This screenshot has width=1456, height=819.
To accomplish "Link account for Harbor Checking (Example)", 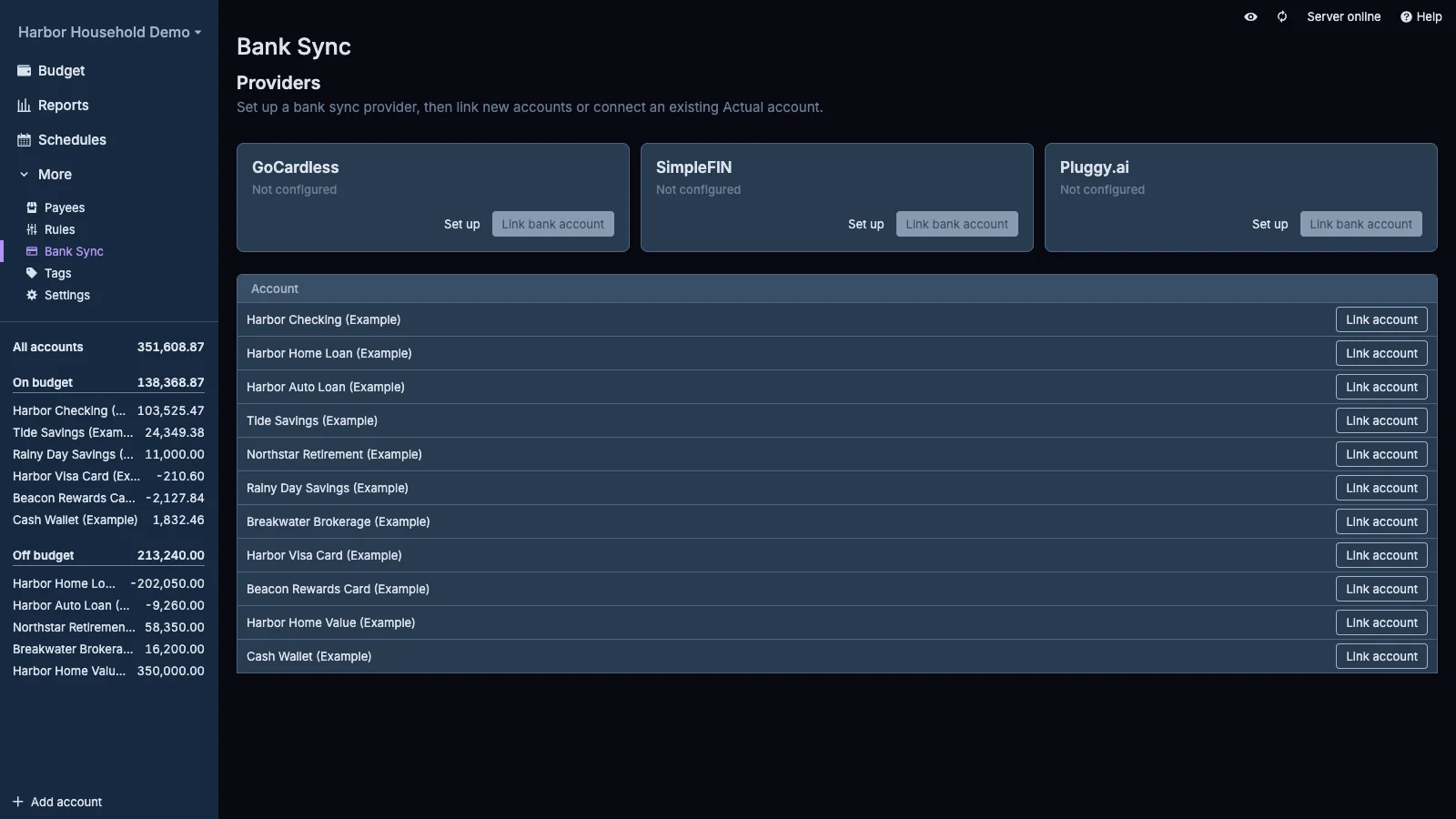I will point(1381,319).
